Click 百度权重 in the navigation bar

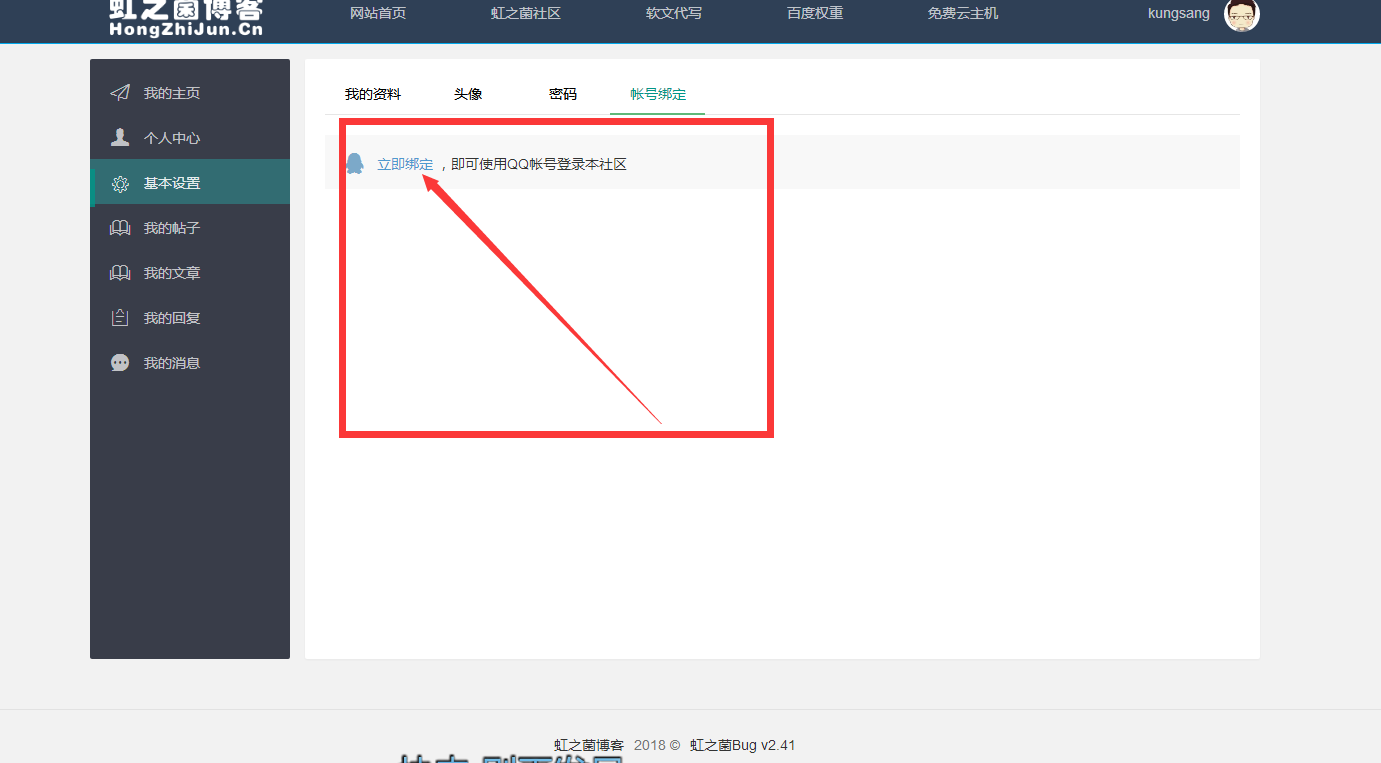(x=815, y=14)
